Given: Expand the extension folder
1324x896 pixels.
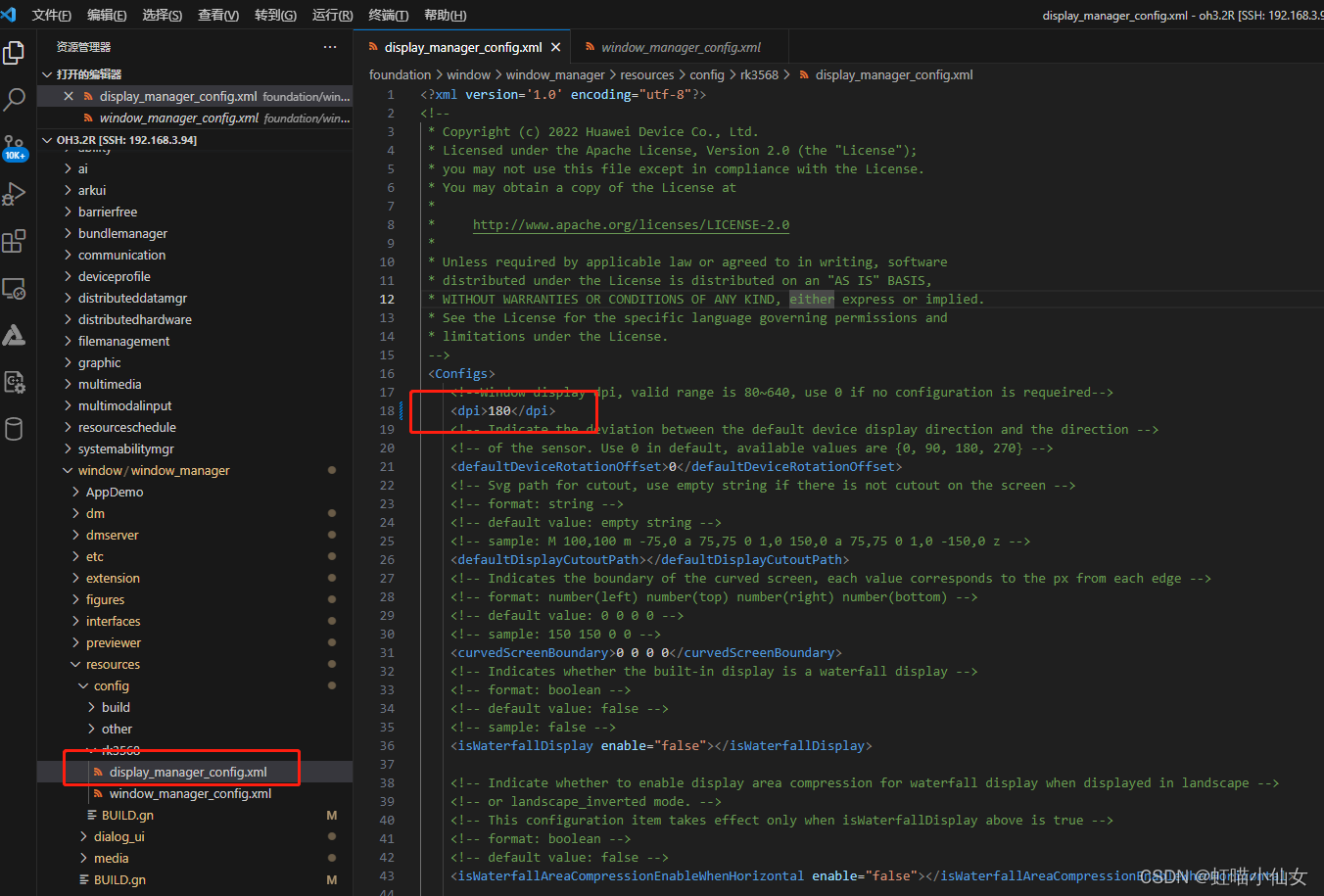Looking at the screenshot, I should [113, 578].
